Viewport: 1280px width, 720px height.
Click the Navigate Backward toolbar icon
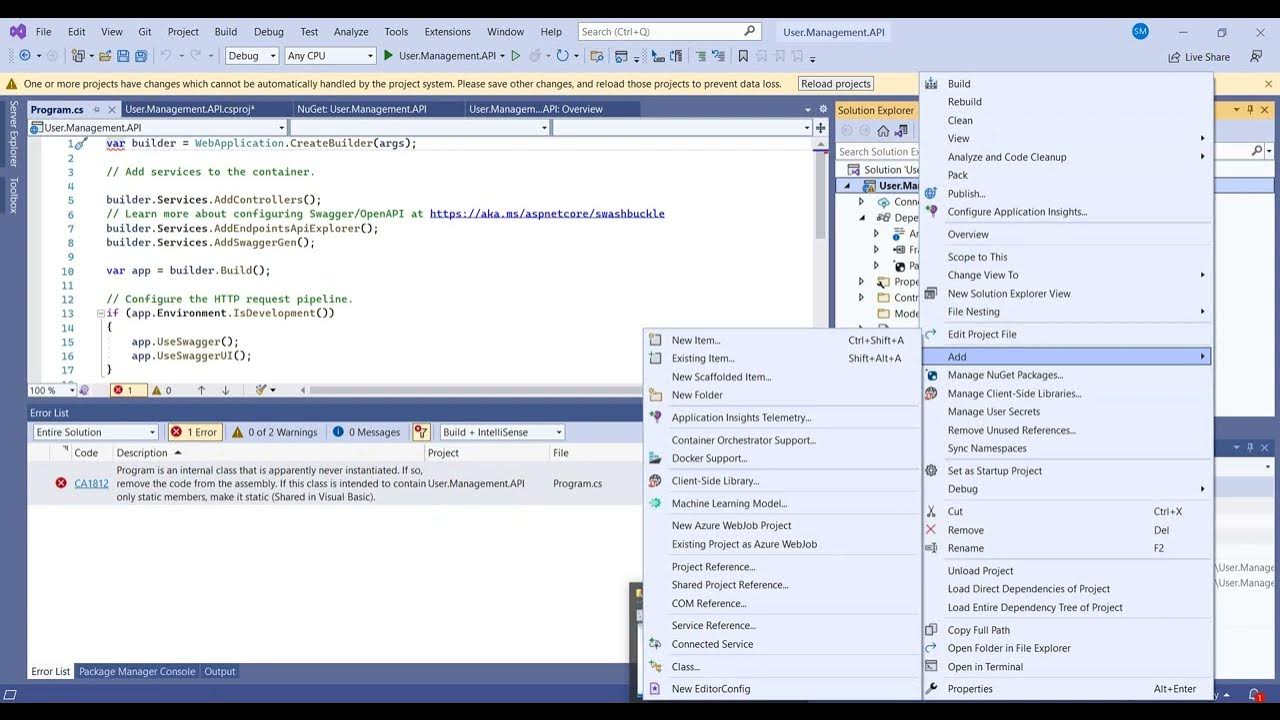[x=25, y=56]
